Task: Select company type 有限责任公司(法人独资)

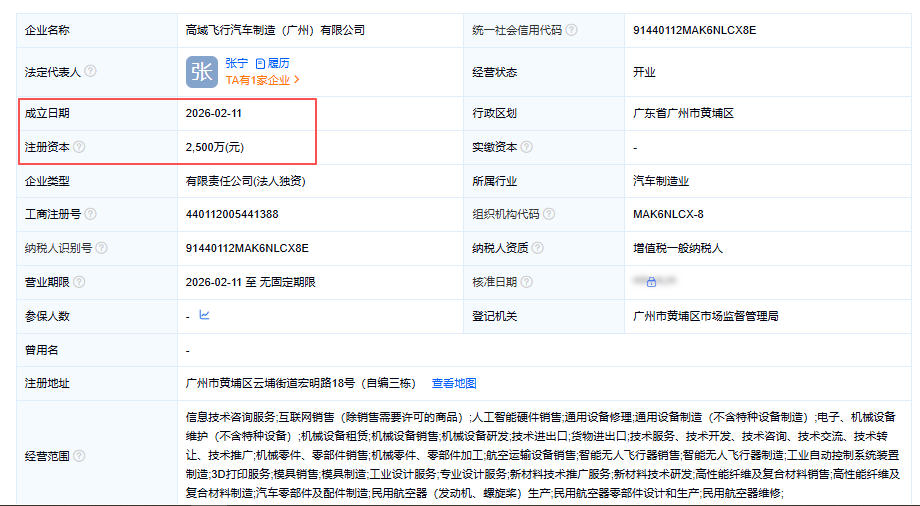Action: coord(245,181)
